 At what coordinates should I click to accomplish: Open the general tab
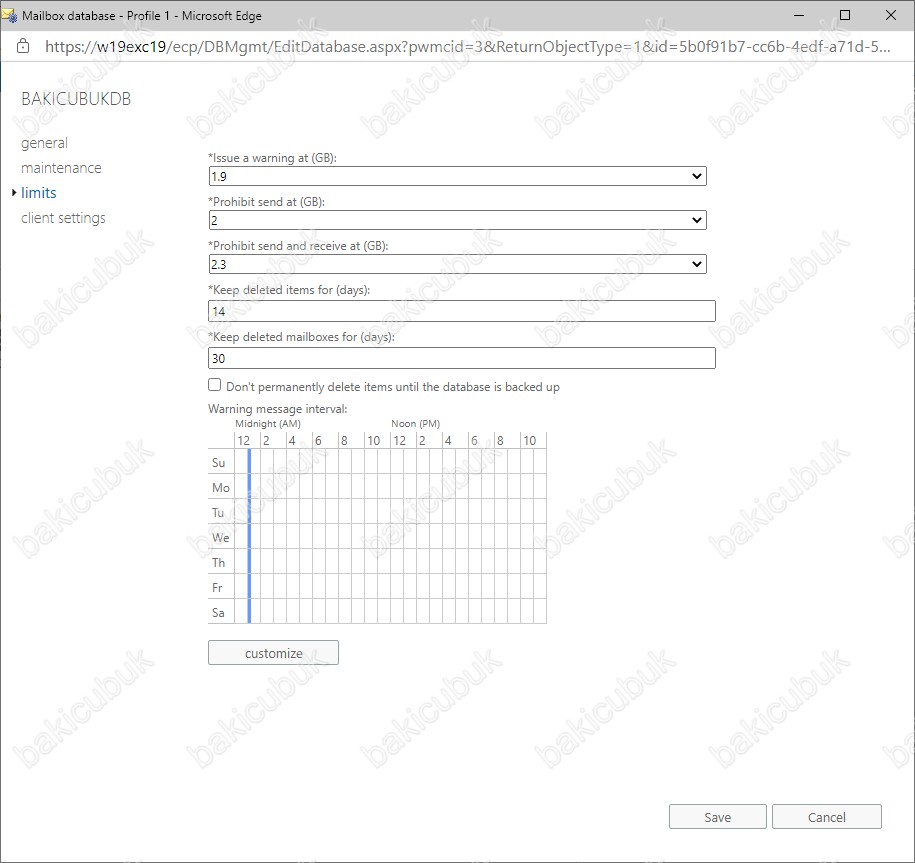(44, 143)
